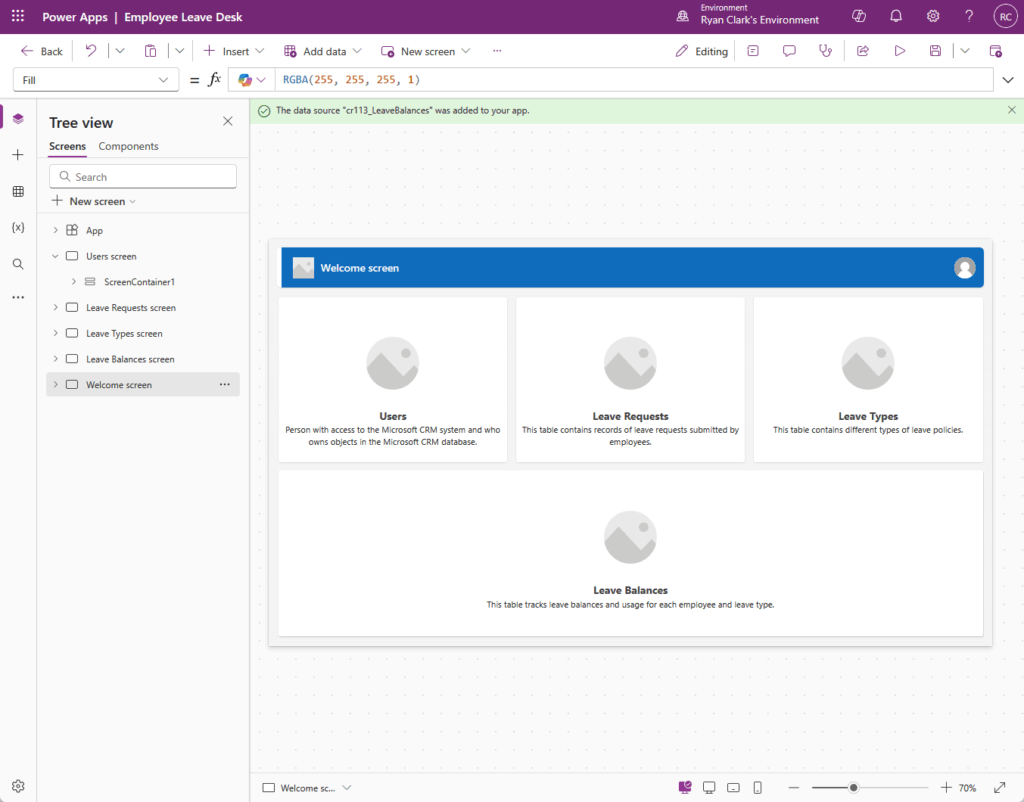Expand the App node in the tree
The width and height of the screenshot is (1024, 802).
point(56,231)
